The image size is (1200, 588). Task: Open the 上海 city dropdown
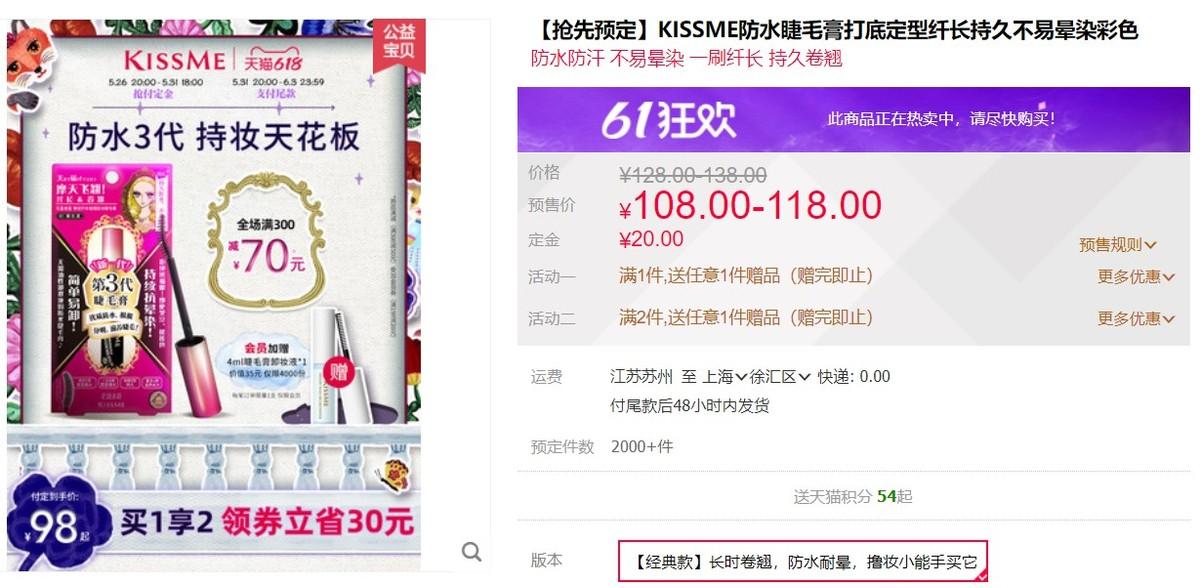725,377
